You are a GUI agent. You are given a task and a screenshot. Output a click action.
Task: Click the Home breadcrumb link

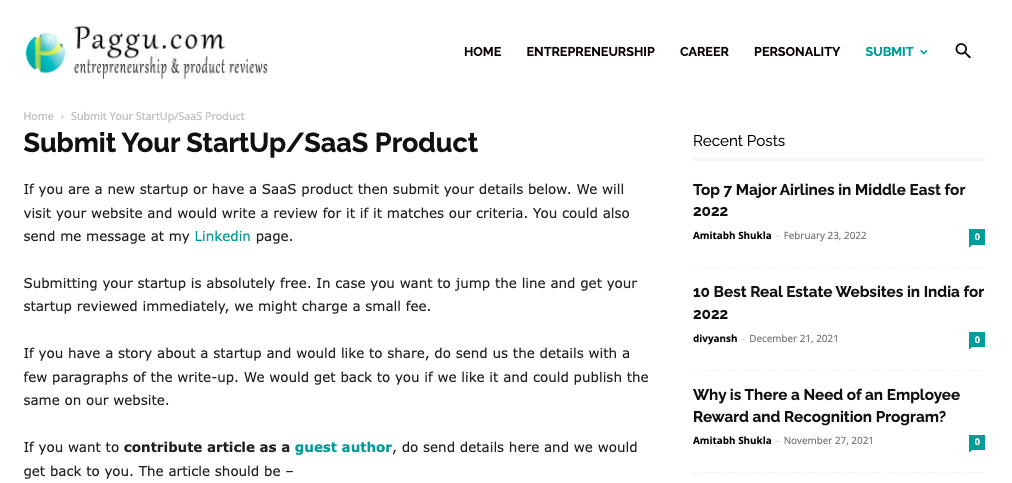pyautogui.click(x=38, y=116)
